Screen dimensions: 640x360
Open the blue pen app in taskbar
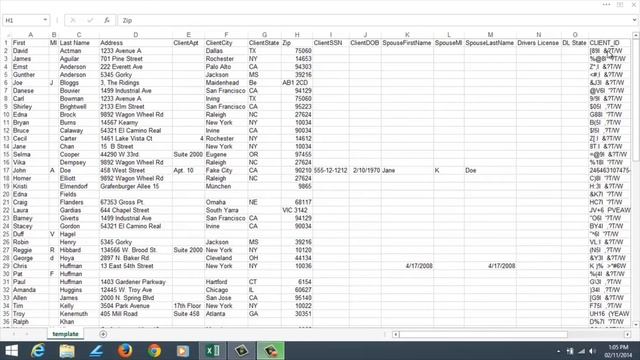(x=96, y=351)
